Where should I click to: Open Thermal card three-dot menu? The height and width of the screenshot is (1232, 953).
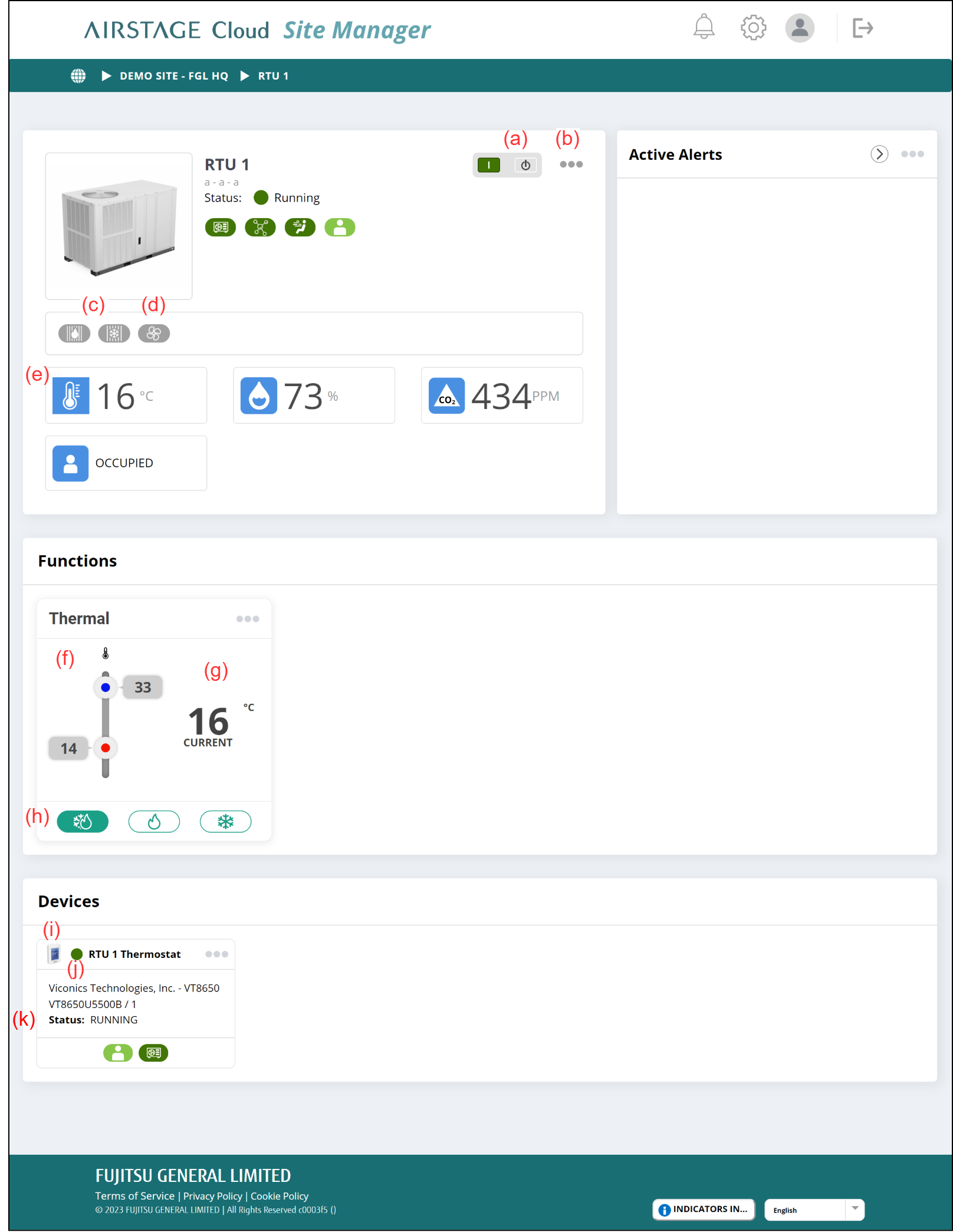(x=248, y=619)
